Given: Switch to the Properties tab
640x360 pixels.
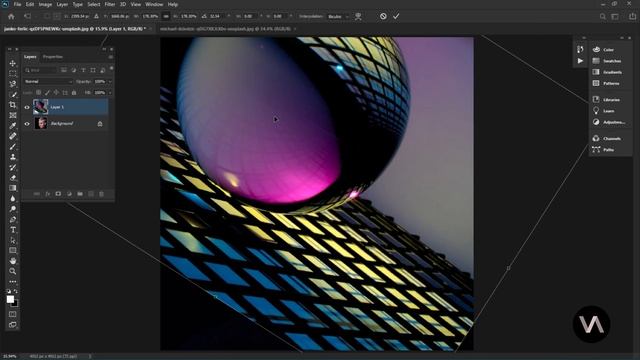Looking at the screenshot, I should pos(53,57).
